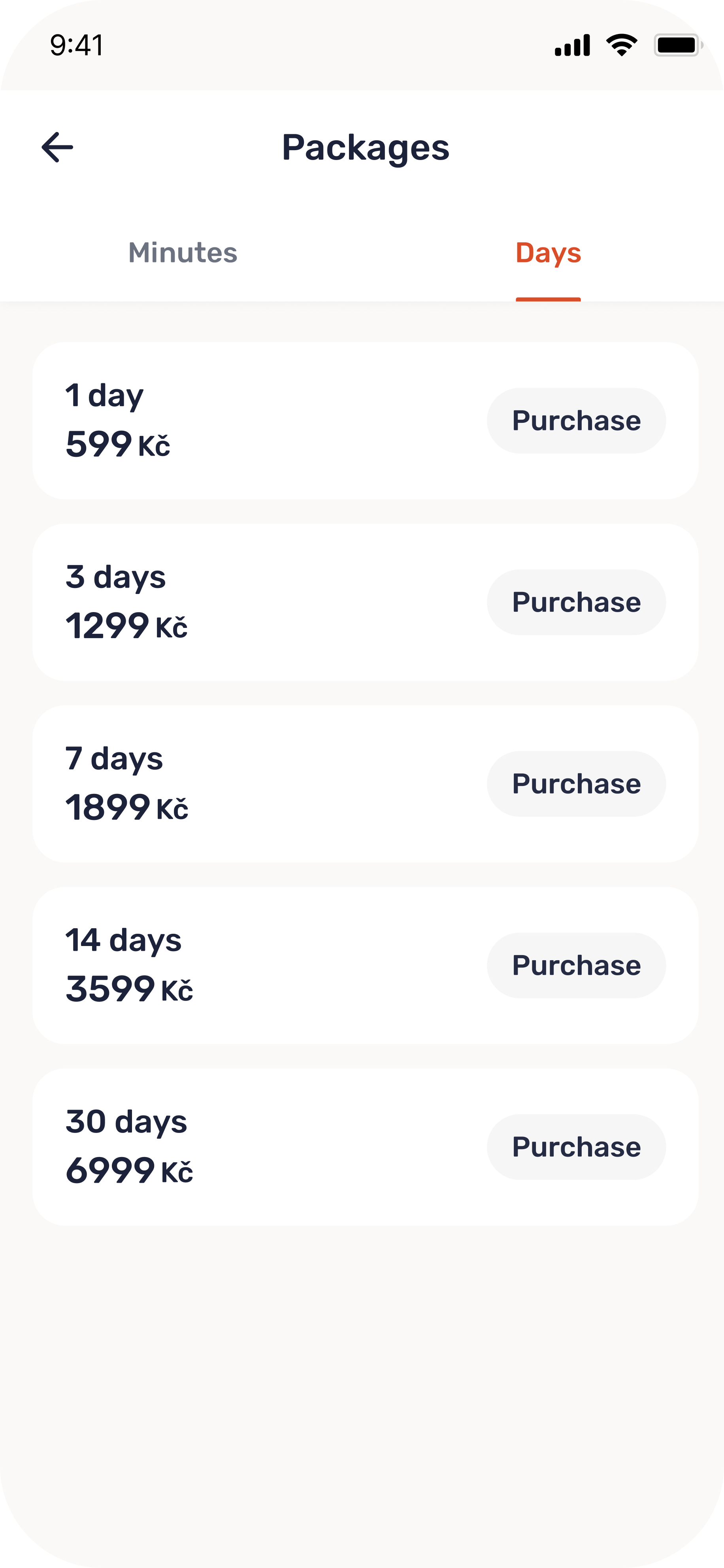Purchase the 3 days package
Viewport: 724px width, 1568px height.
coord(576,602)
